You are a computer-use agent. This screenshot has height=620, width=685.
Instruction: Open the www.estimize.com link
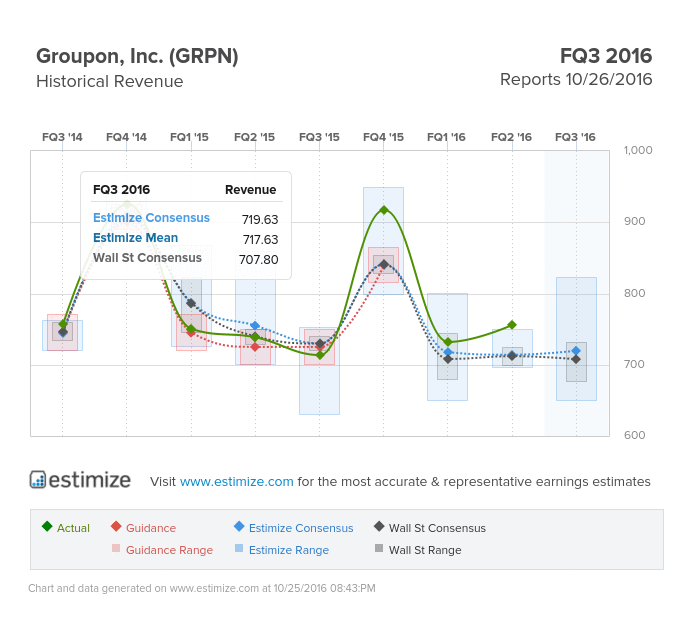tap(236, 481)
